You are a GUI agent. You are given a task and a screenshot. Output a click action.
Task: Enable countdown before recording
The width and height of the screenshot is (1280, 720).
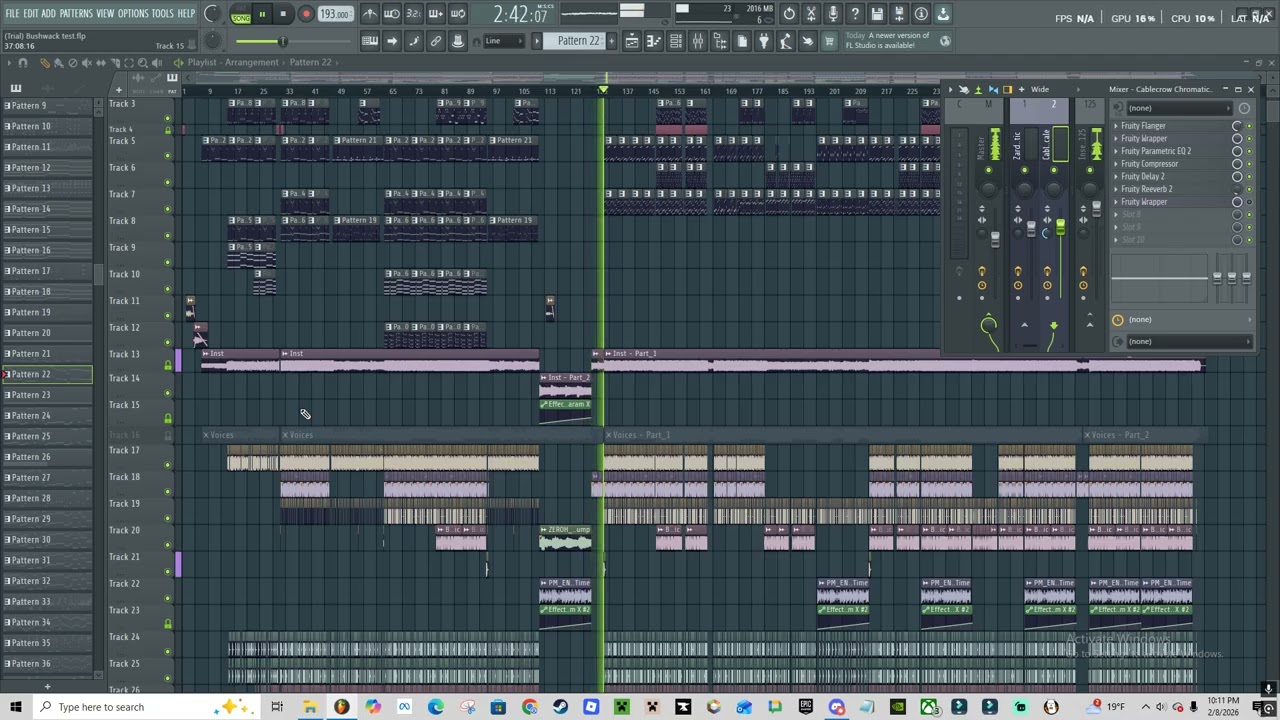click(414, 14)
